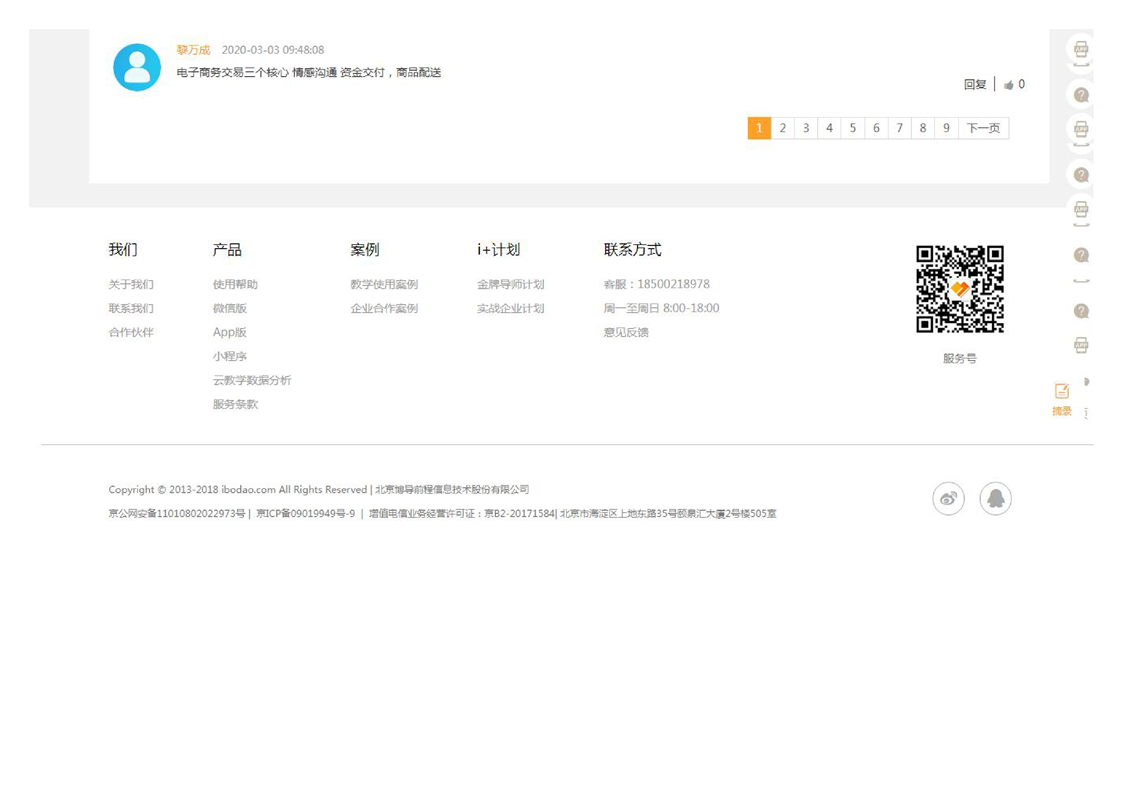Click 回复 to reply to the comment

tap(974, 85)
